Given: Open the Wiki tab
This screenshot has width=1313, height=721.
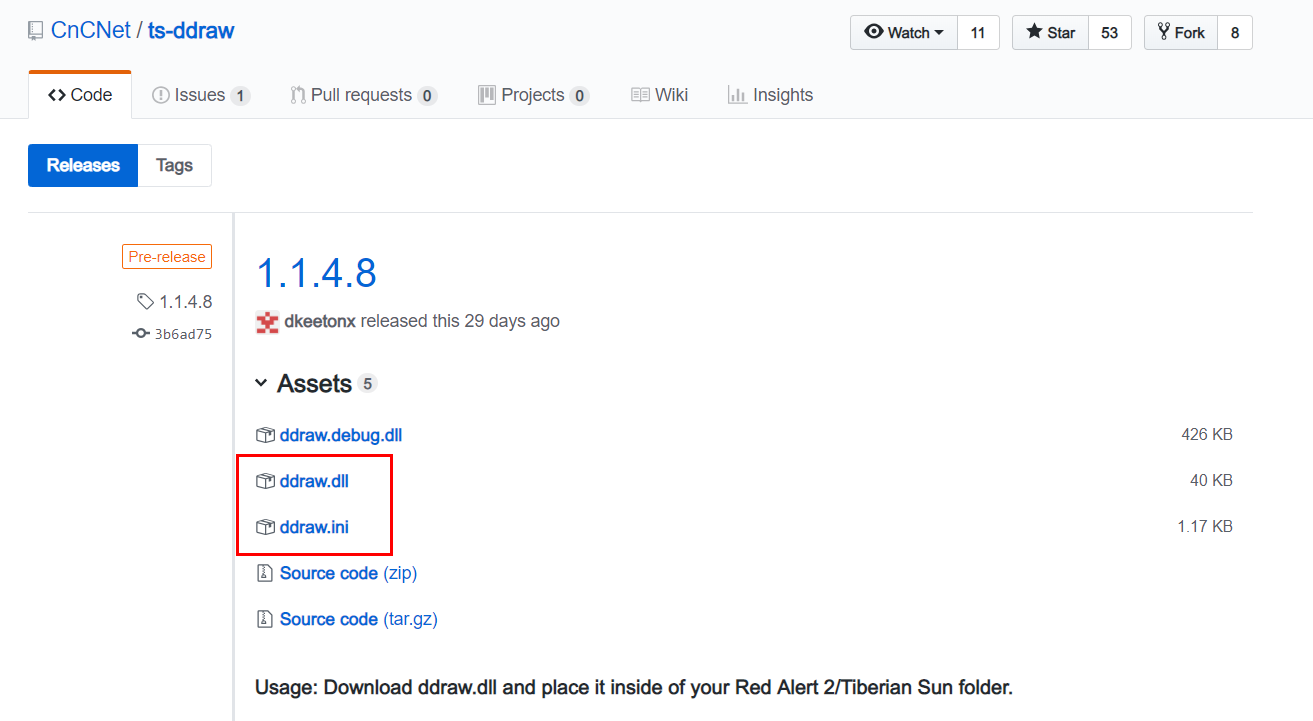Looking at the screenshot, I should [x=660, y=95].
